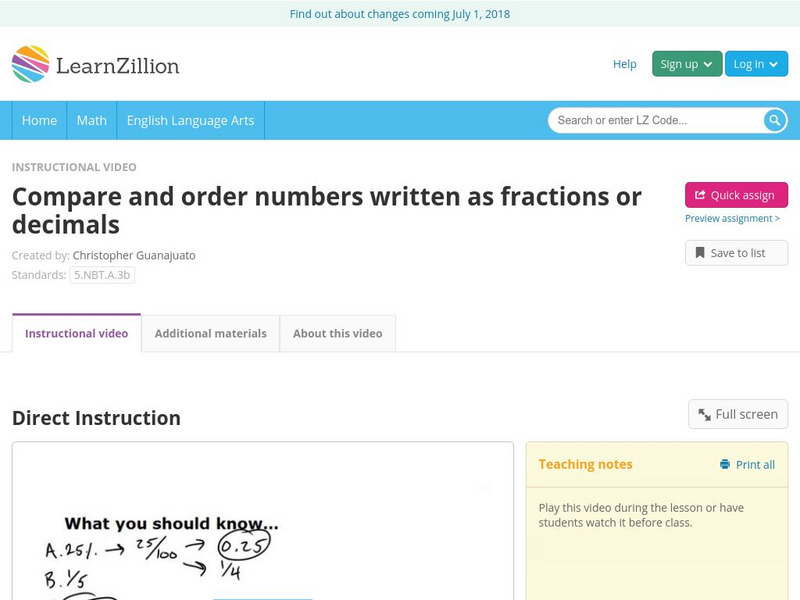The image size is (800, 600).
Task: Click the Full screen expand icon
Action: [x=705, y=414]
